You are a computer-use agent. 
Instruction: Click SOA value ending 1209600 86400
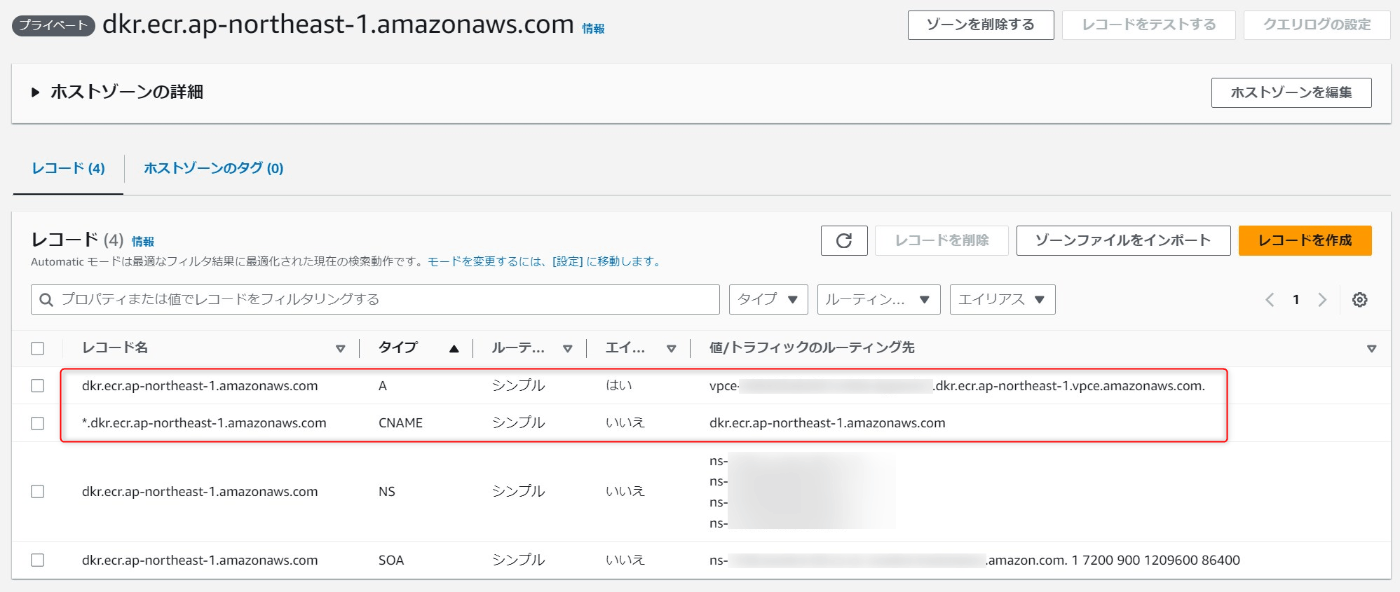pos(975,560)
